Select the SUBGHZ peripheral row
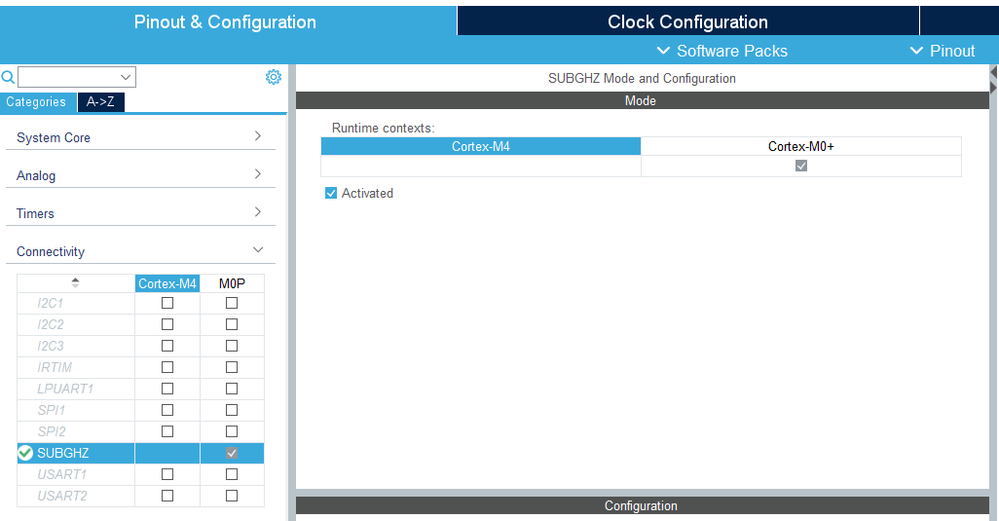 (140, 453)
